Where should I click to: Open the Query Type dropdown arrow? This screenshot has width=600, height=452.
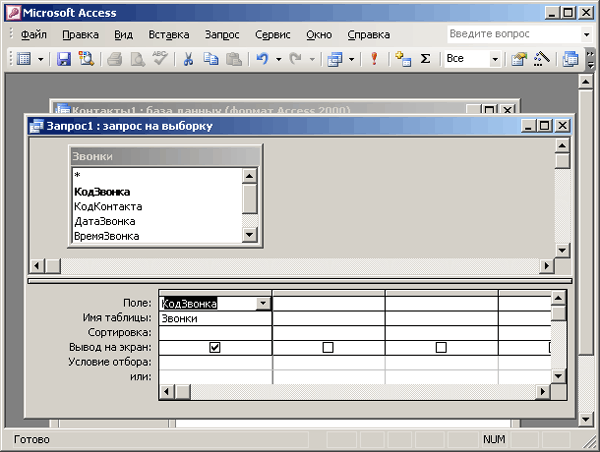coord(351,59)
